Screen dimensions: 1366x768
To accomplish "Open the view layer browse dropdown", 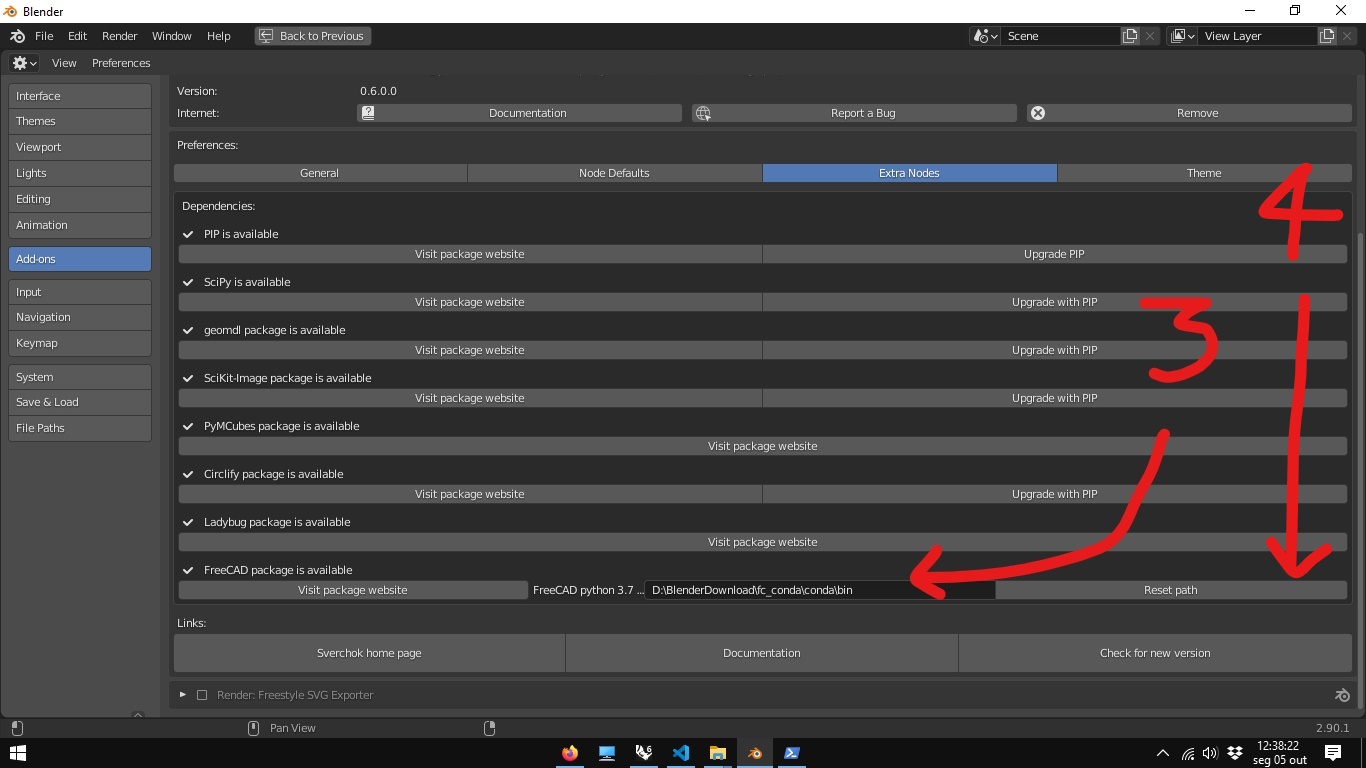I will 1182,36.
